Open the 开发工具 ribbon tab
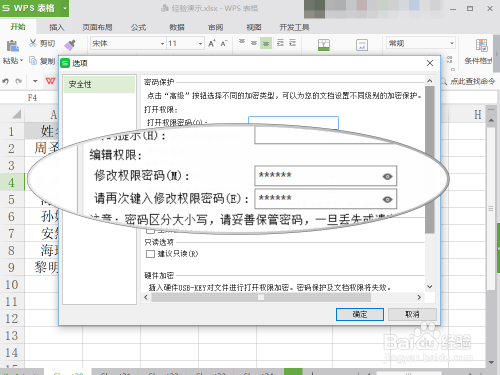This screenshot has height=375, width=500. [x=294, y=27]
